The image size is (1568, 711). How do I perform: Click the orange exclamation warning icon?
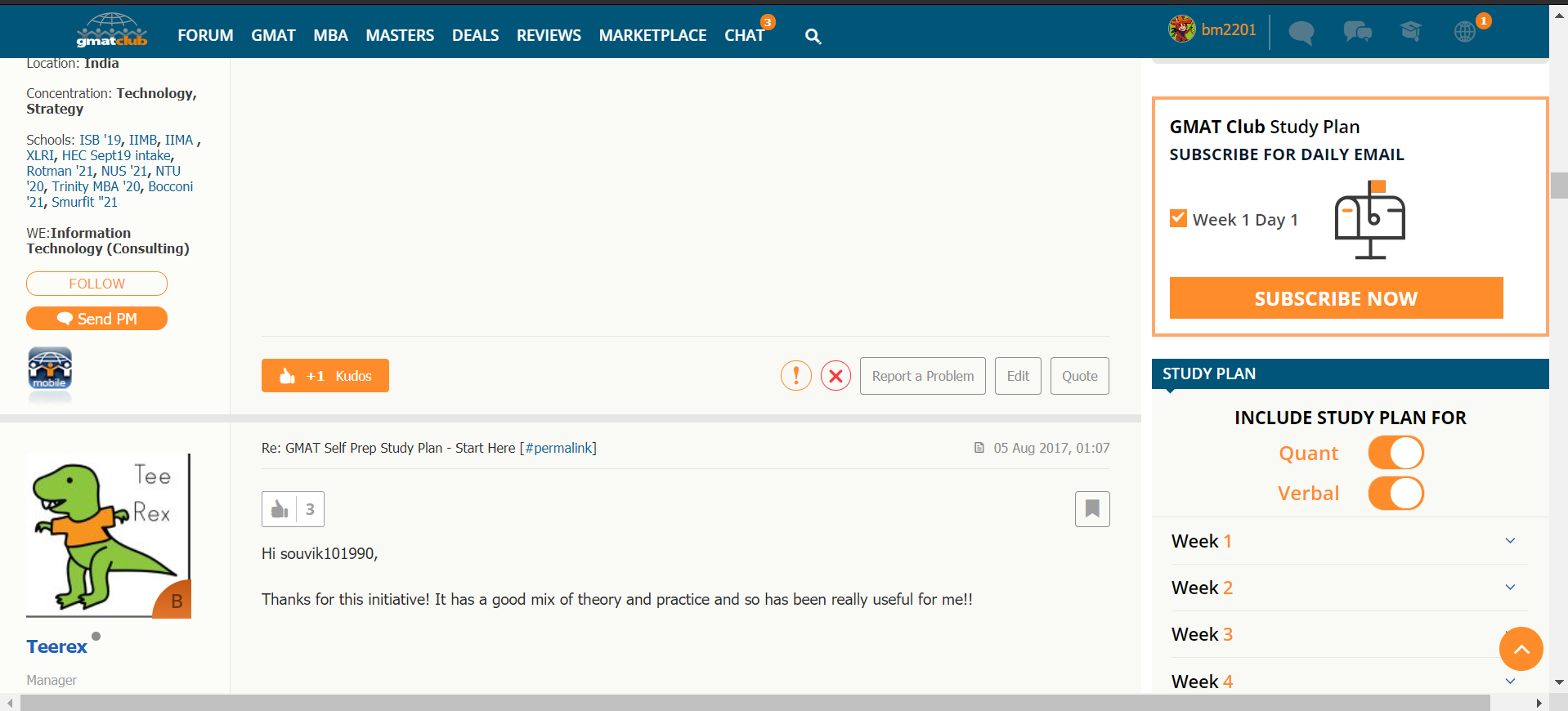(795, 376)
